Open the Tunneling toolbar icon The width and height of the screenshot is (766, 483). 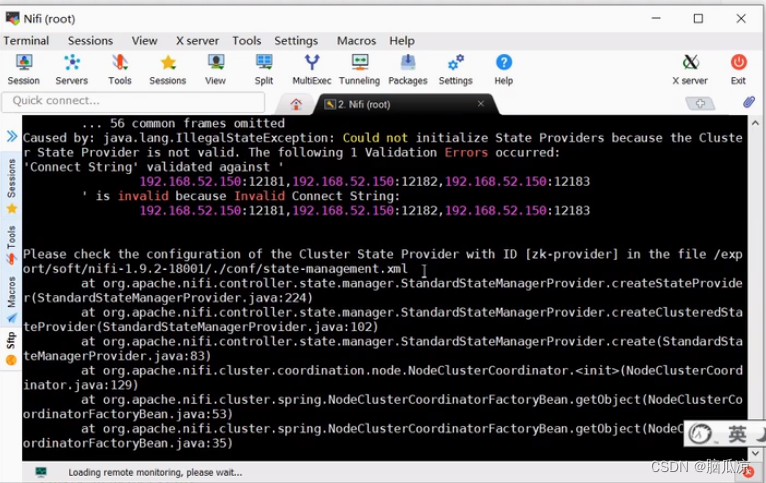tap(360, 69)
